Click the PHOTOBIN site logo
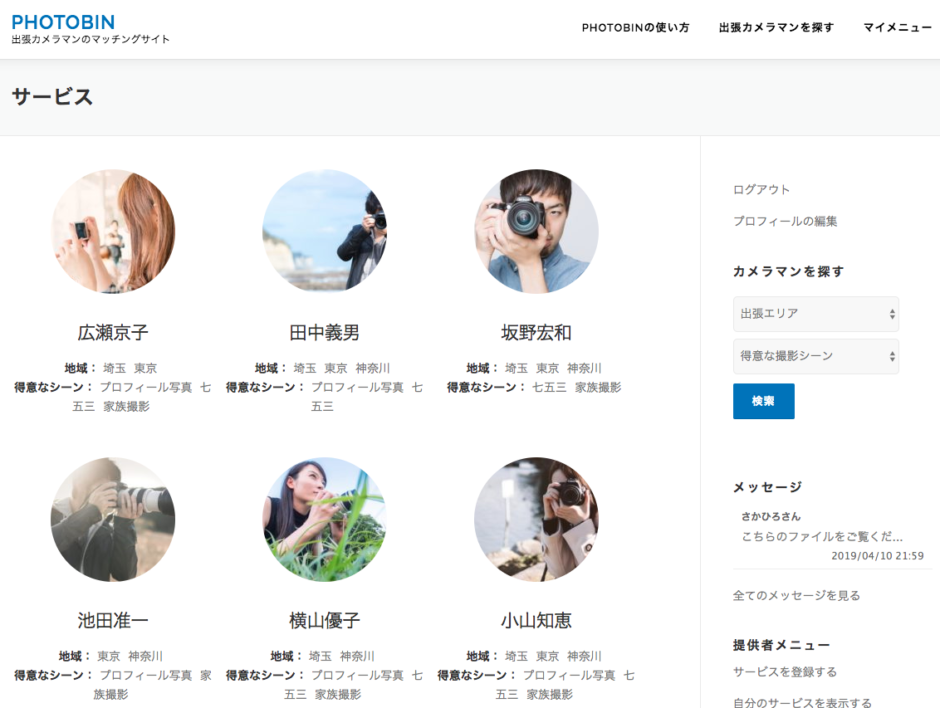The height and width of the screenshot is (708, 940). click(x=63, y=22)
